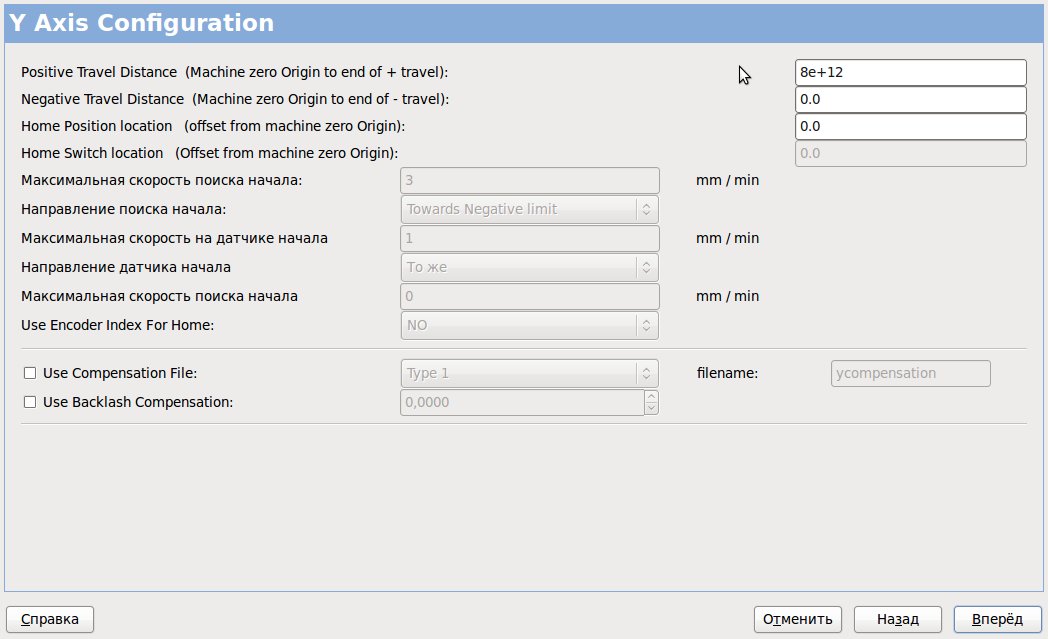The image size is (1048, 639).
Task: Expand the 'То же' direction dropdown
Action: tap(529, 268)
